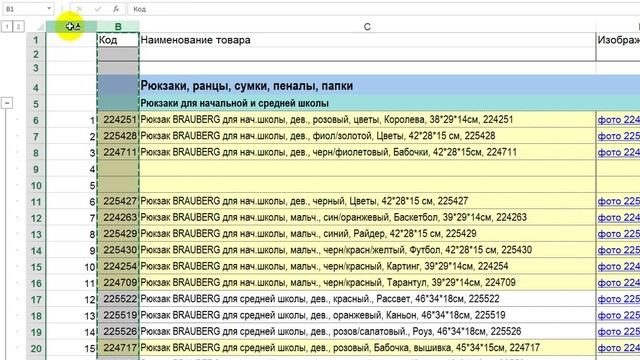Select row 9 header
The width and height of the screenshot is (640, 360).
[x=36, y=169]
